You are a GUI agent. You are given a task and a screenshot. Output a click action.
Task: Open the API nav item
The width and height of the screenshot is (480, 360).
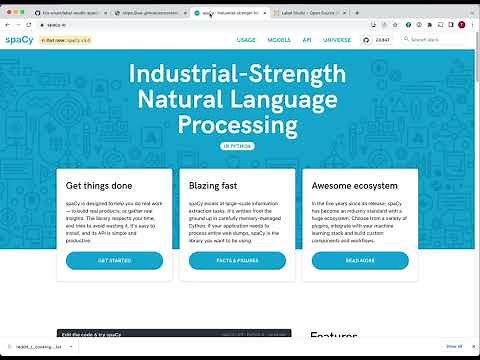[x=307, y=40]
